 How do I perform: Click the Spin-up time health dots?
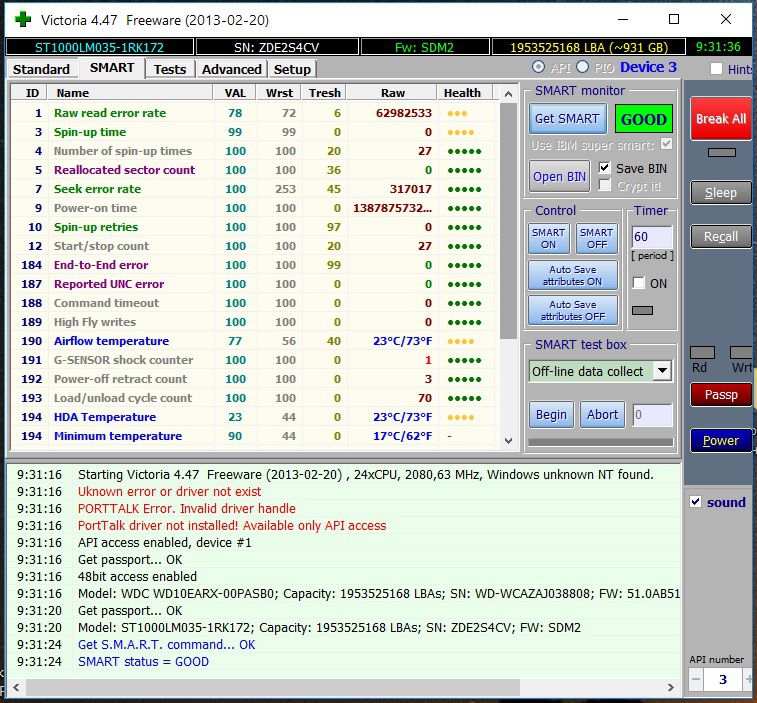(461, 133)
